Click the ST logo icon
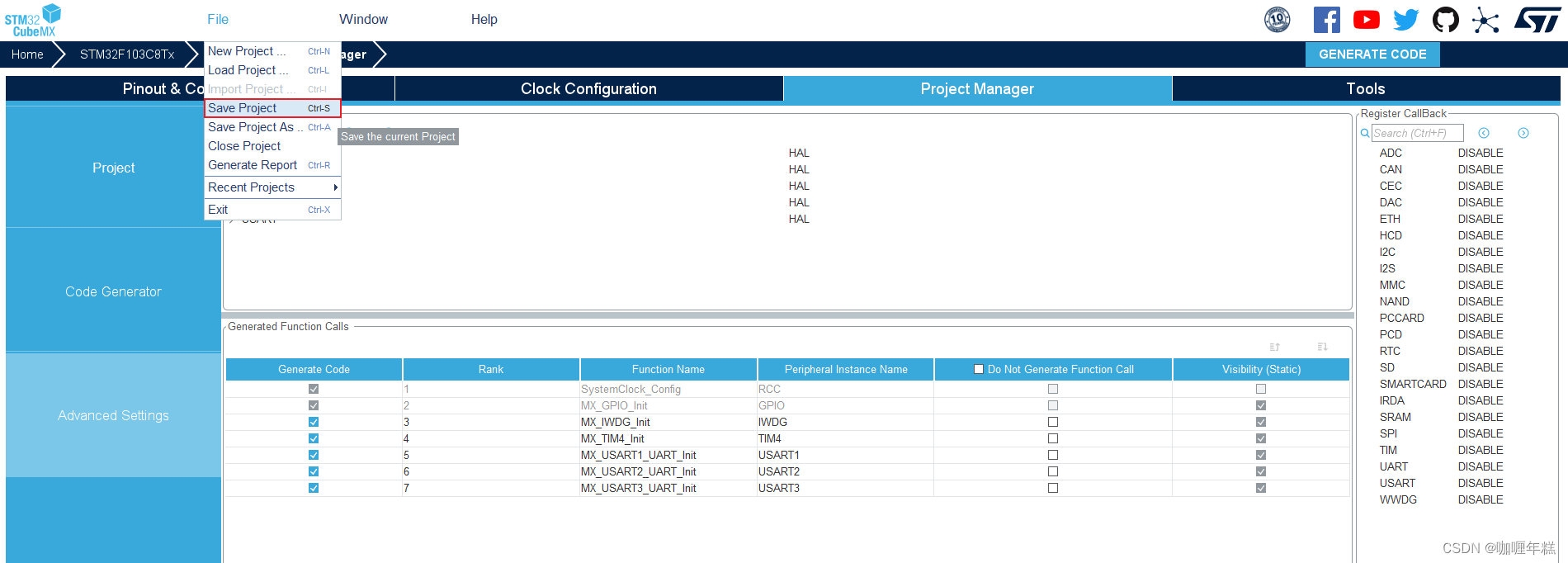This screenshot has width=1568, height=563. 1537,19
